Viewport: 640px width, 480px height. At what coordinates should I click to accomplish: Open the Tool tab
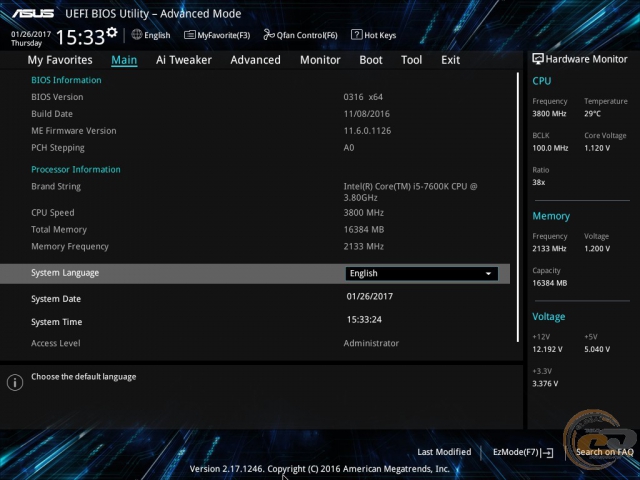(411, 60)
